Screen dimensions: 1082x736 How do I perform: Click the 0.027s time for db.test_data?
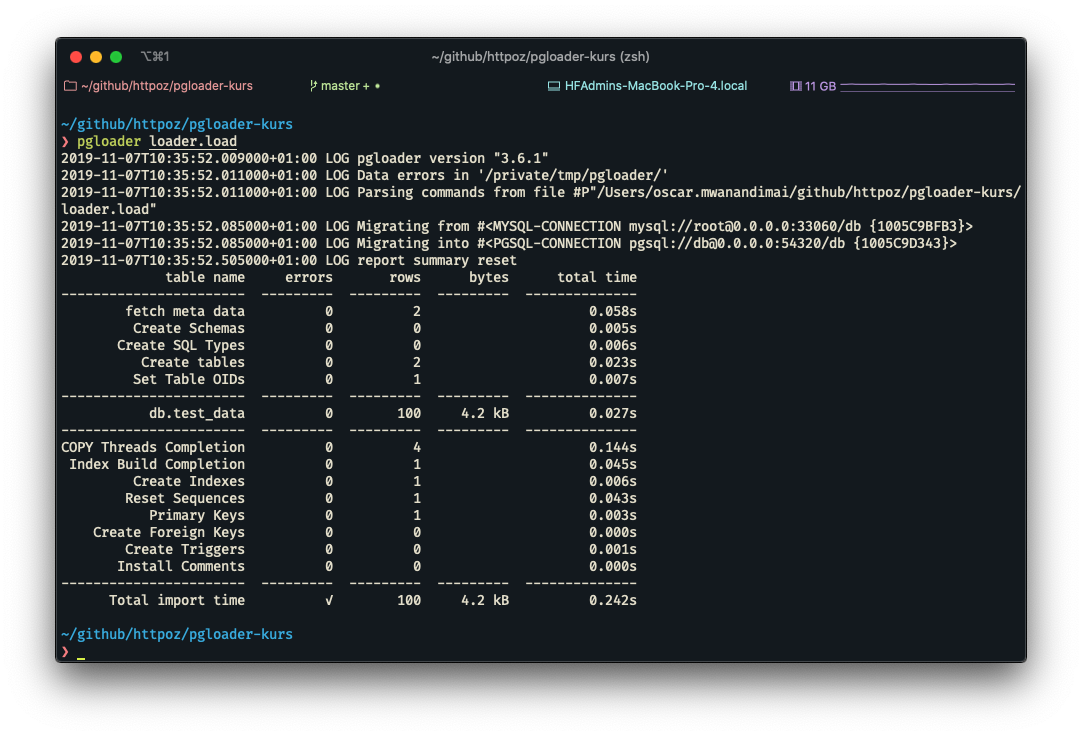point(613,413)
